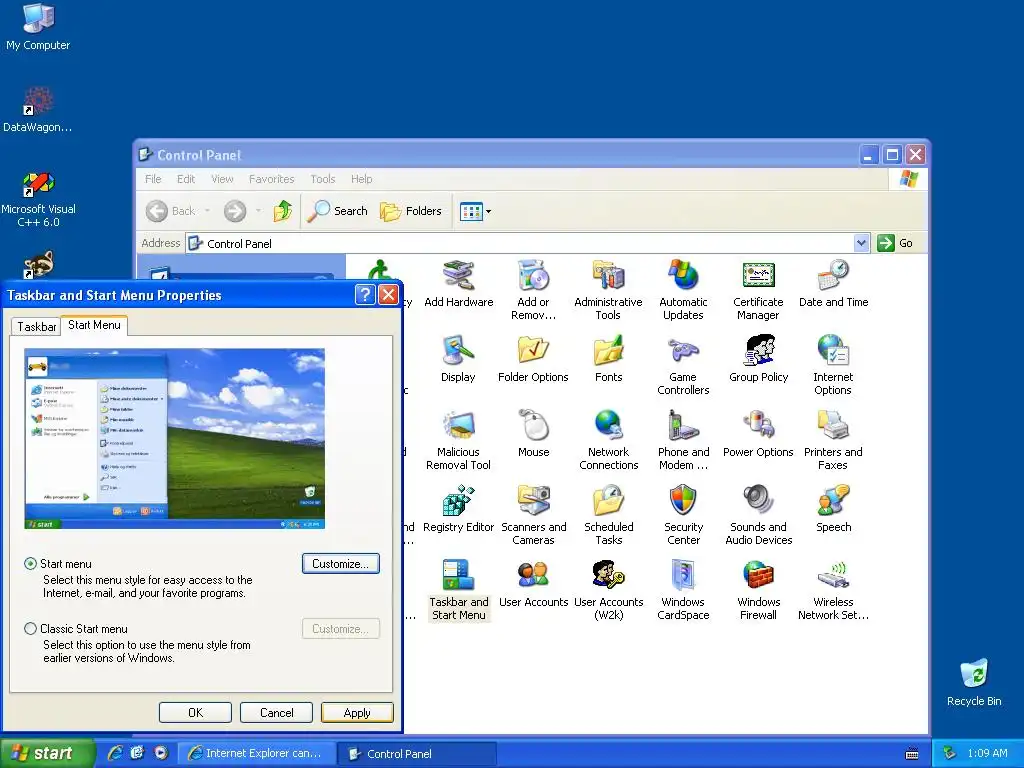Open User Accounts icon
Viewport: 1024px width, 768px height.
pyautogui.click(x=534, y=584)
